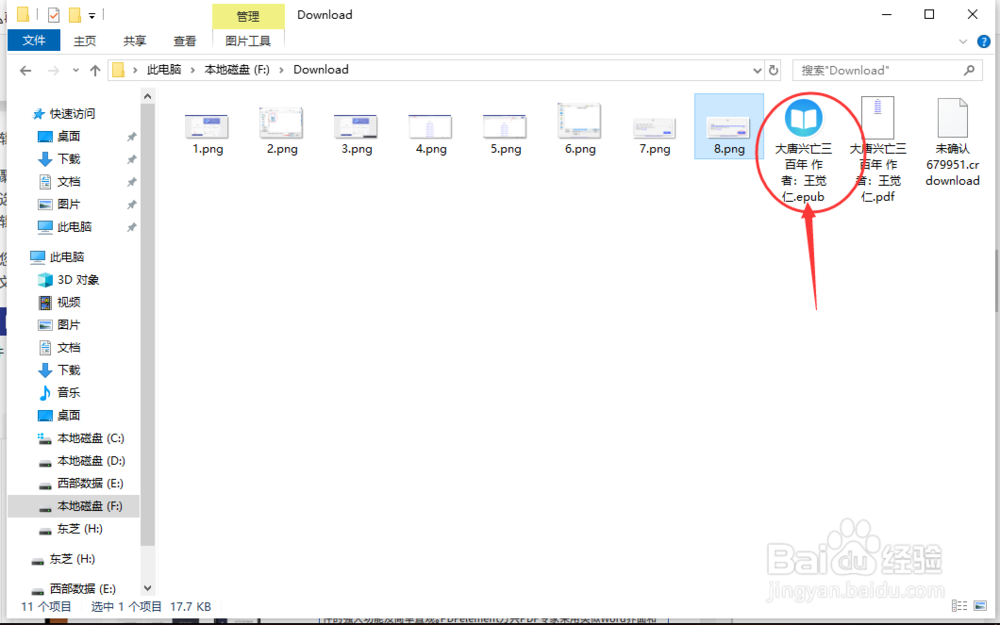The image size is (1000, 625).
Task: Open pinned 图片 under quick access
Action: tap(68, 204)
